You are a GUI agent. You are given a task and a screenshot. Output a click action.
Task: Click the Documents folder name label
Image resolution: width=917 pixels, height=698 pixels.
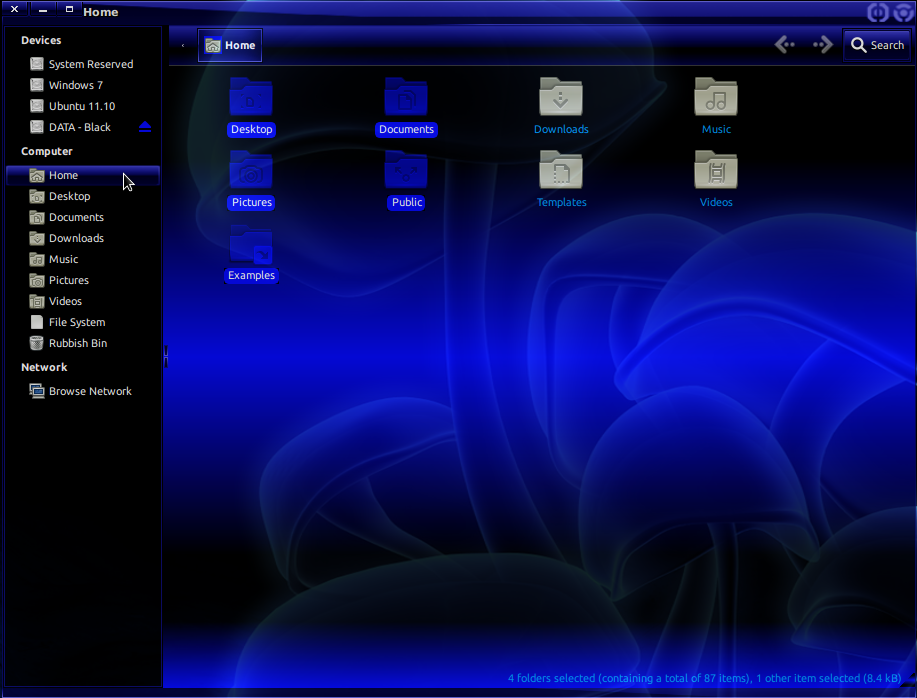click(x=406, y=129)
